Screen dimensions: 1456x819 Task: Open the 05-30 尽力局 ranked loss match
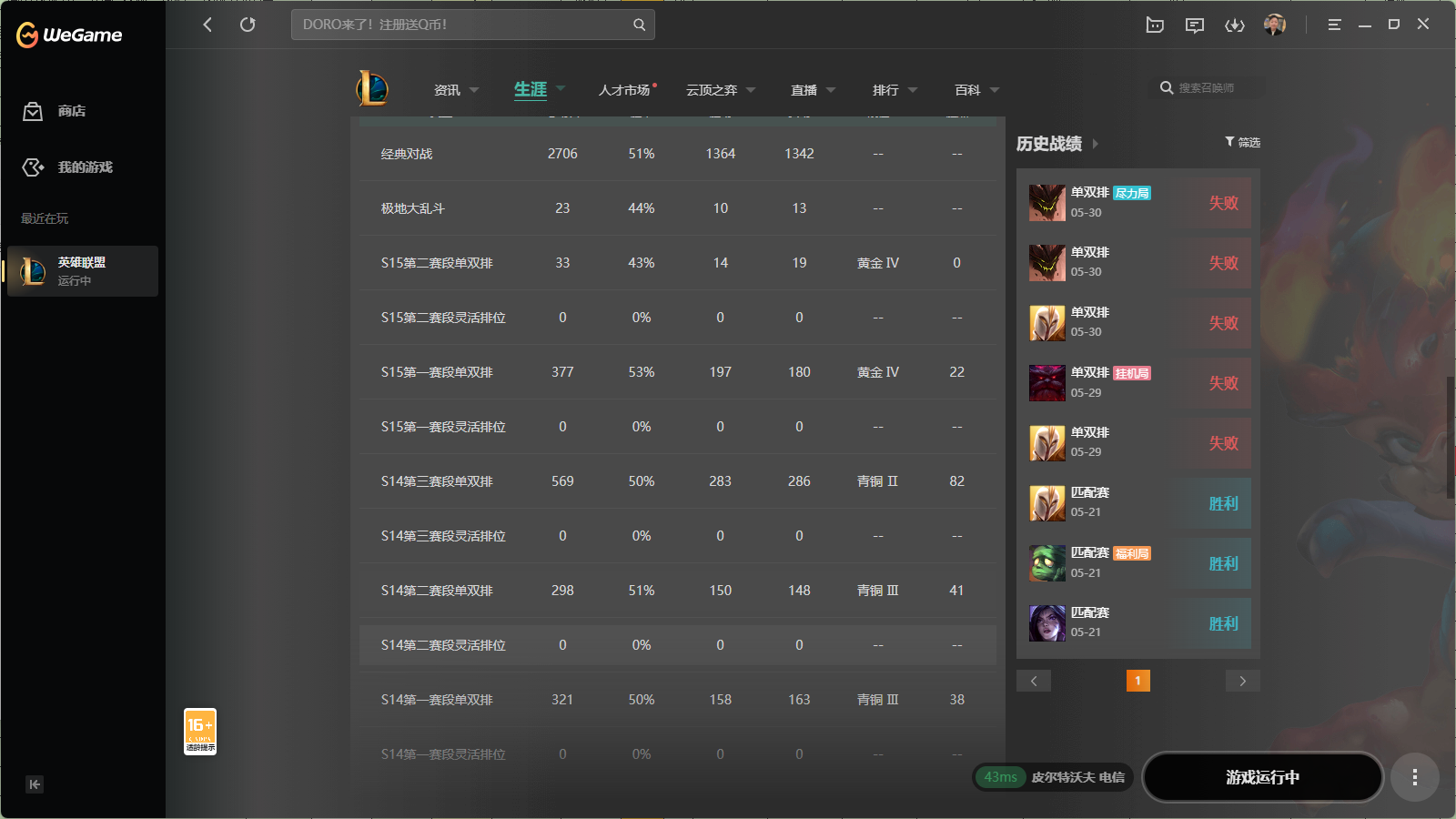point(1138,202)
